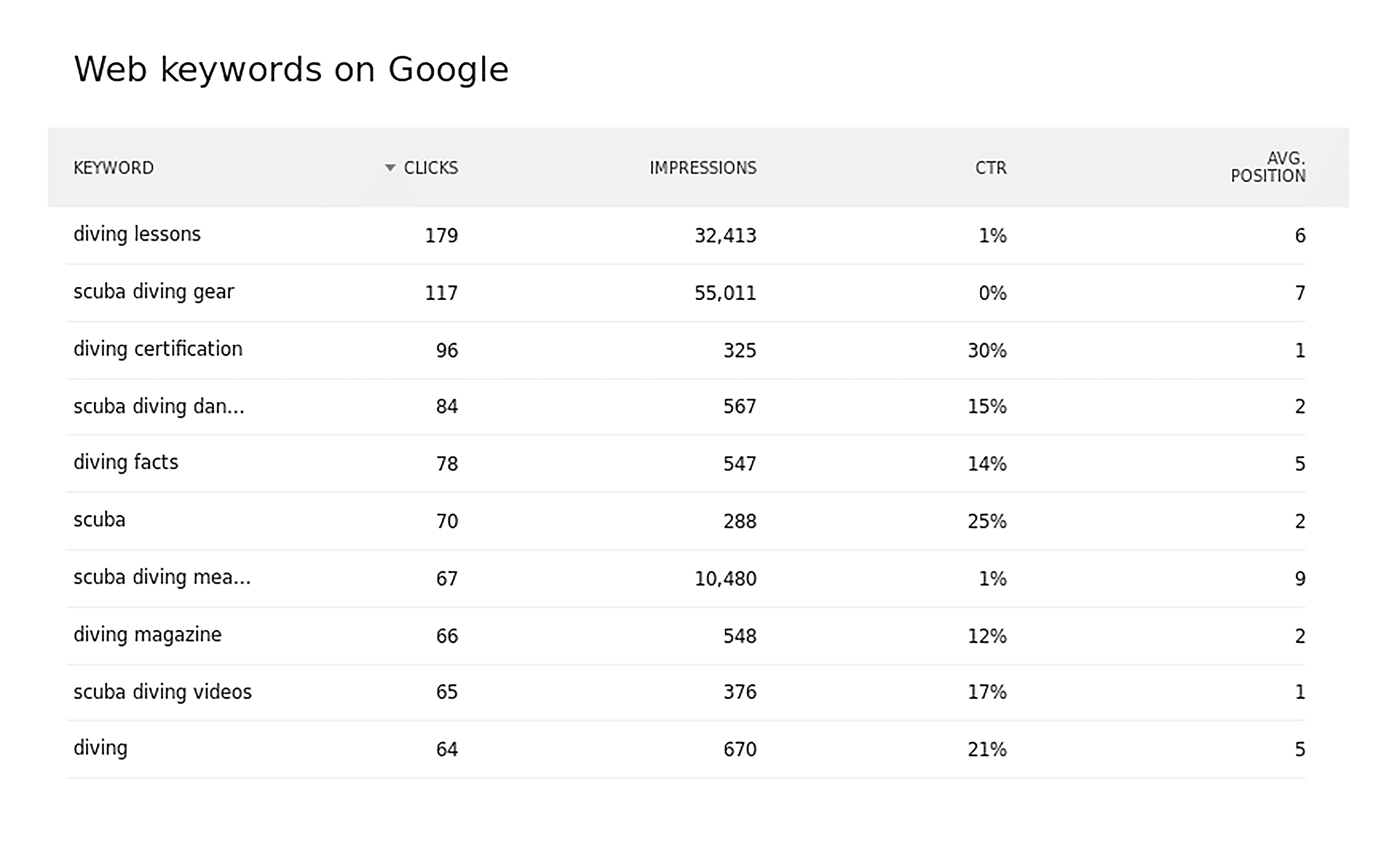This screenshot has height=868, width=1397.
Task: Open the 'diving lessons' keyword row
Action: (137, 233)
